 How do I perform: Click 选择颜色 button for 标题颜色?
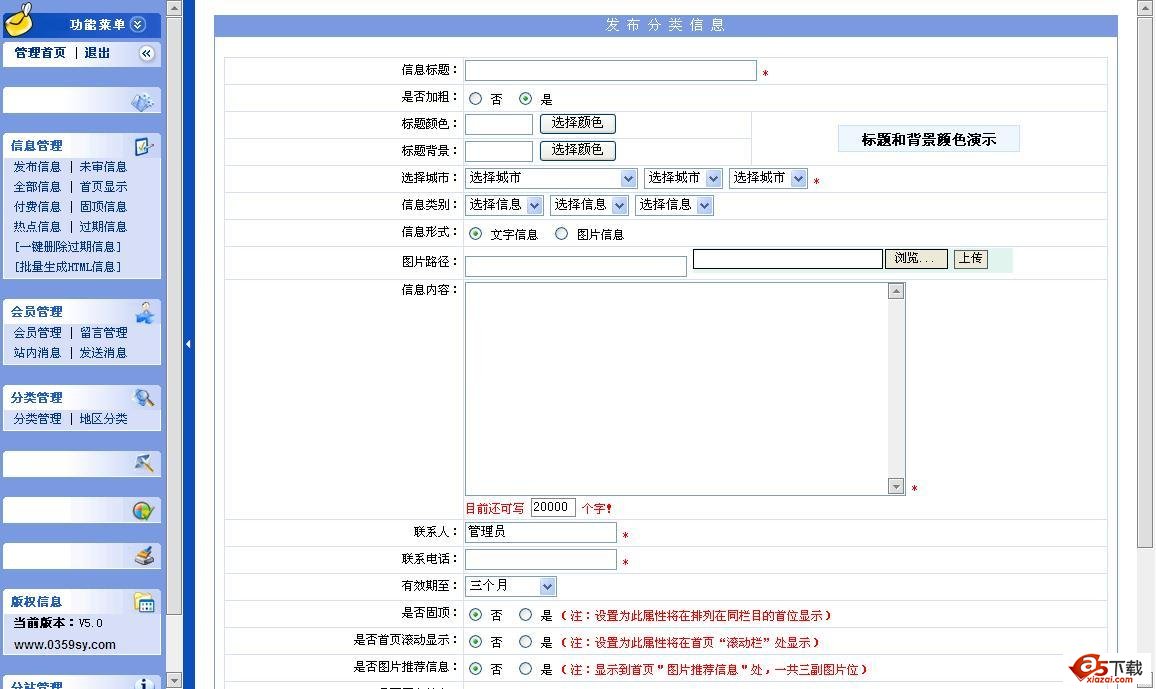(577, 124)
